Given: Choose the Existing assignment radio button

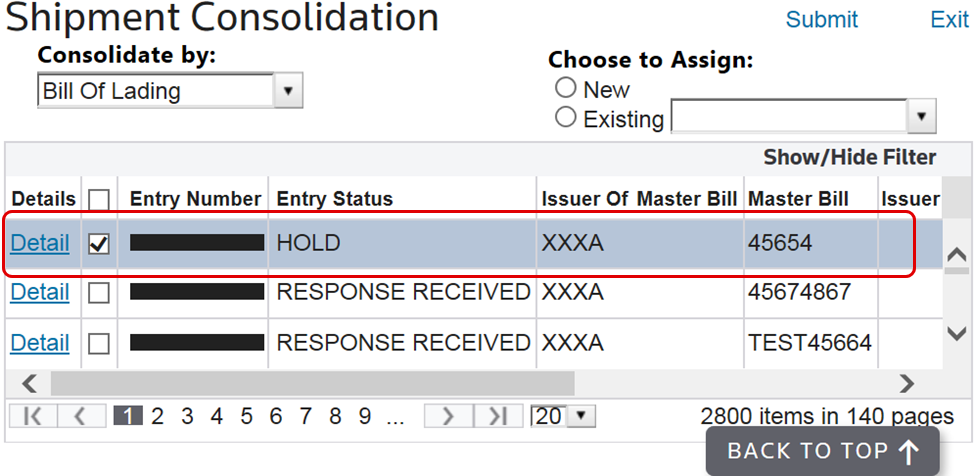Looking at the screenshot, I should [566, 118].
